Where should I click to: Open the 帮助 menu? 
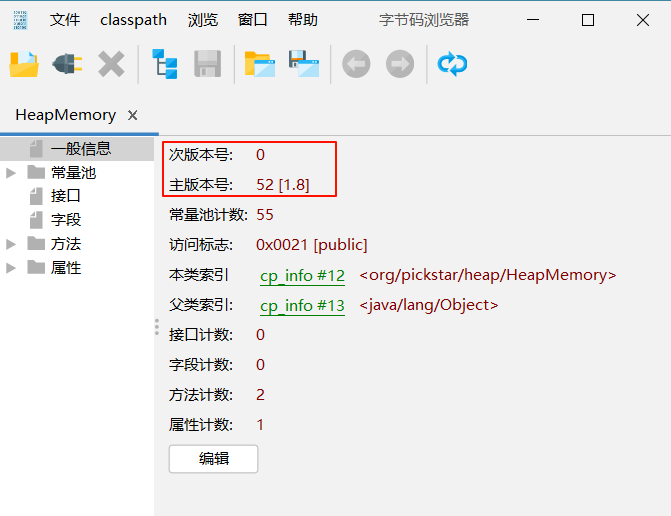[x=303, y=20]
